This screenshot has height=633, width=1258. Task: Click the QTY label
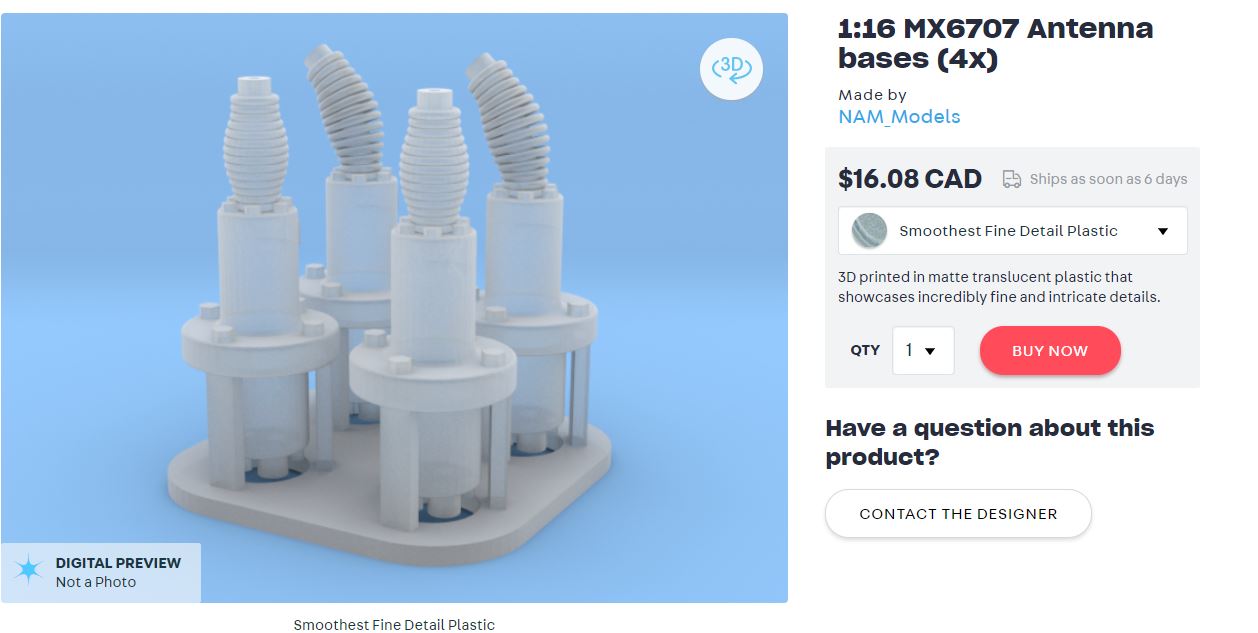(865, 350)
